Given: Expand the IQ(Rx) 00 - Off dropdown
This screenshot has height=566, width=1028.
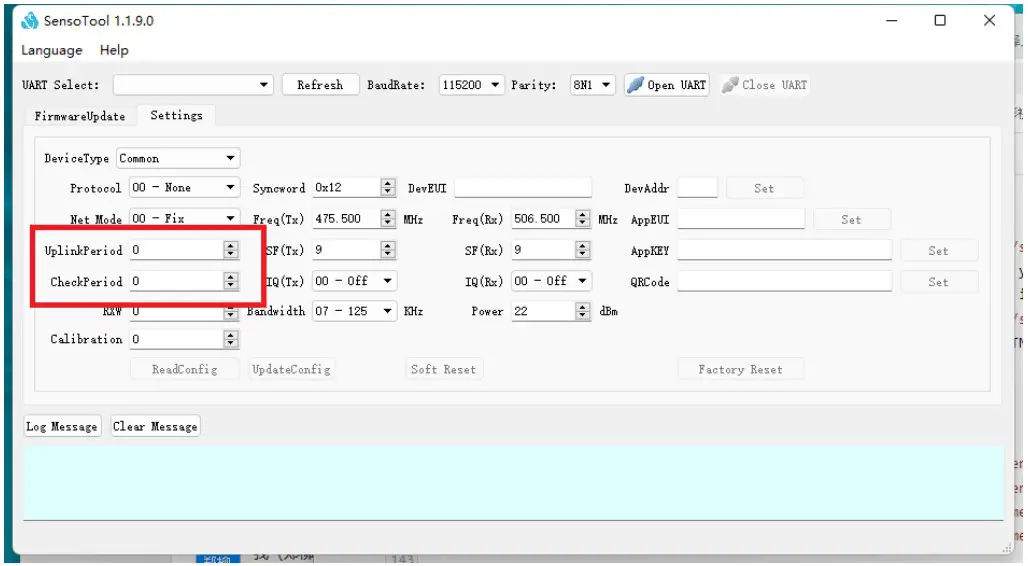Looking at the screenshot, I should pos(551,281).
